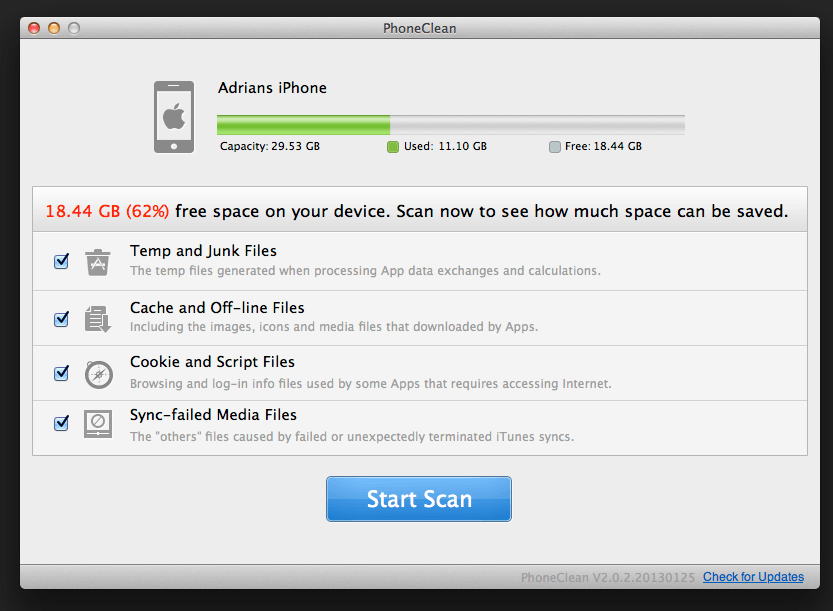This screenshot has width=833, height=611.
Task: Click the Cache and Off-line Files document icon
Action: 98,319
